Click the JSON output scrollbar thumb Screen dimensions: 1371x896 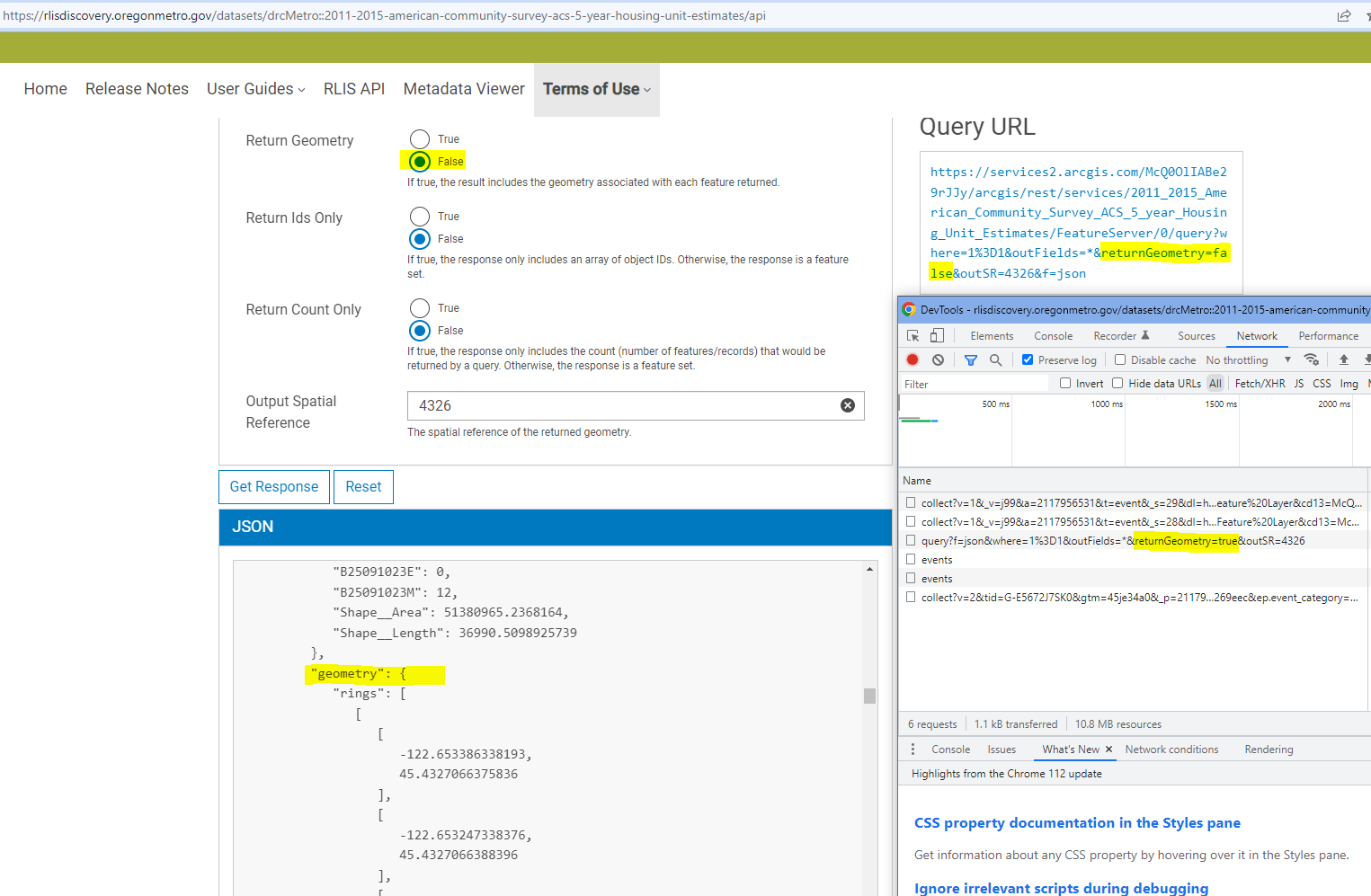pos(869,696)
